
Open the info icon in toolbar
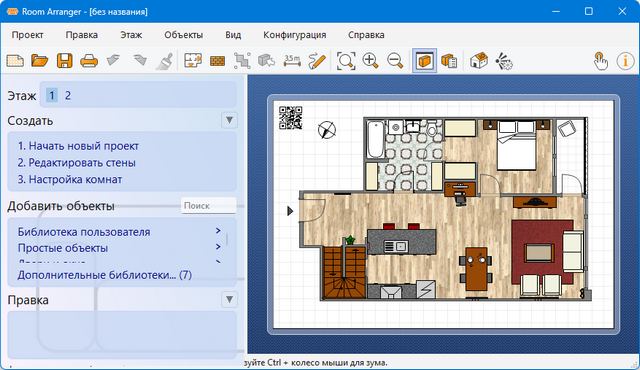pyautogui.click(x=625, y=61)
